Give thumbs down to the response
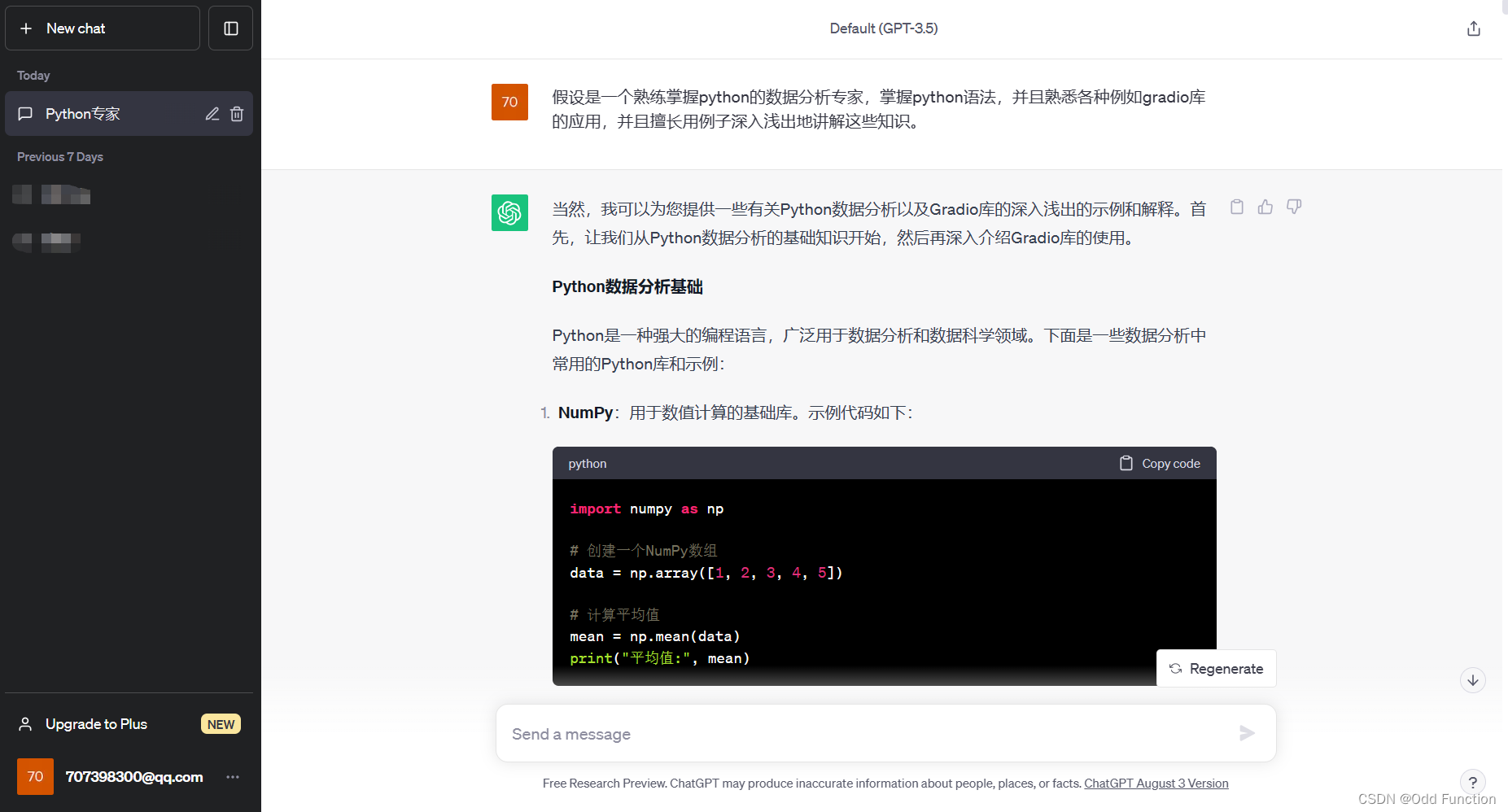This screenshot has width=1508, height=812. click(x=1294, y=207)
